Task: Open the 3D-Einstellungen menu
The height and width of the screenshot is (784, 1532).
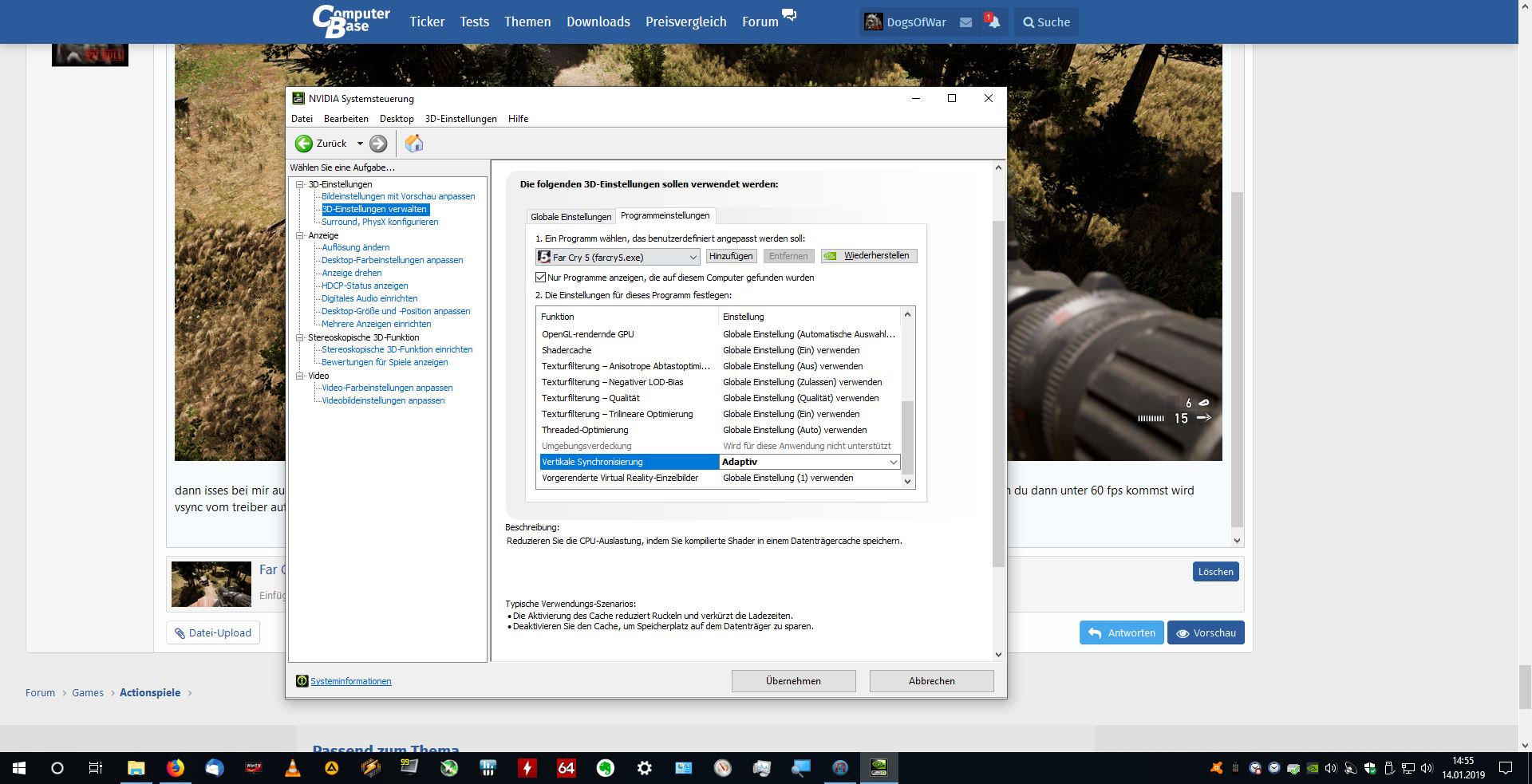Action: click(461, 119)
